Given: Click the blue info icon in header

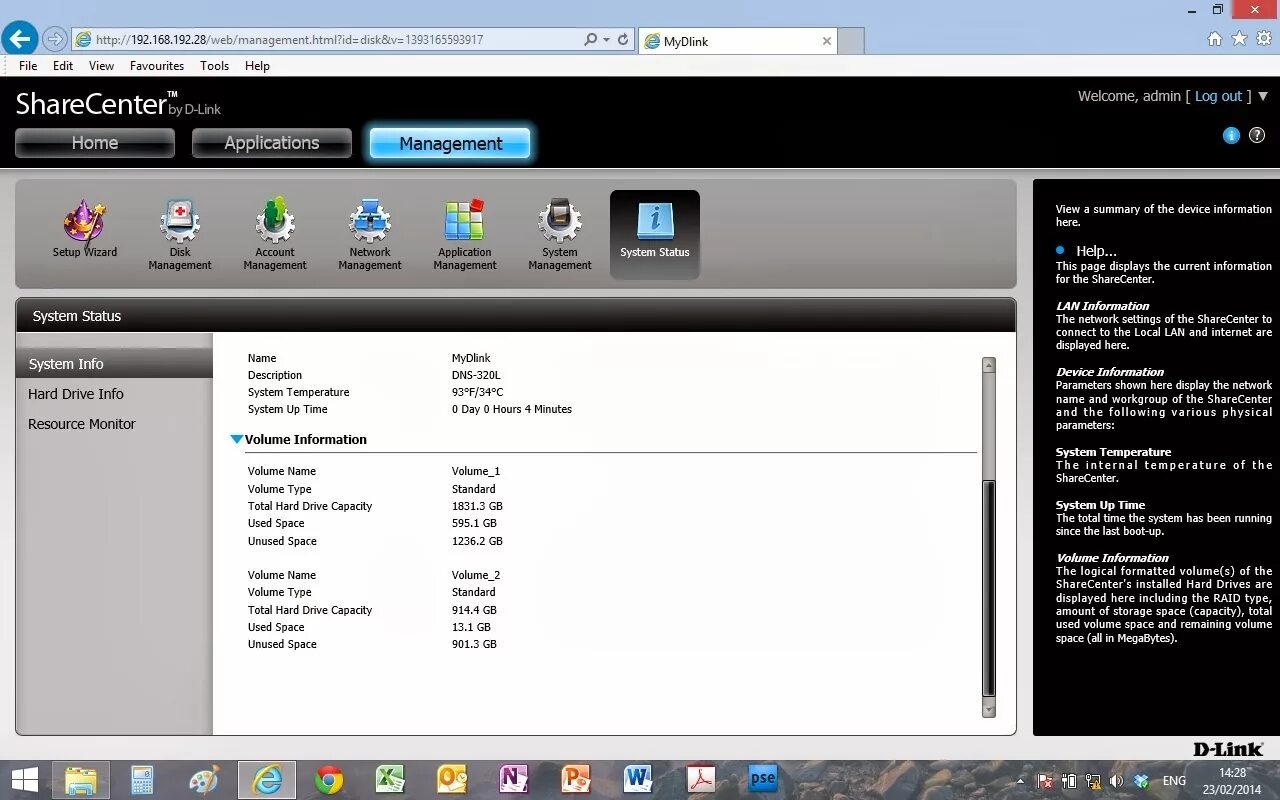Looking at the screenshot, I should [1231, 135].
